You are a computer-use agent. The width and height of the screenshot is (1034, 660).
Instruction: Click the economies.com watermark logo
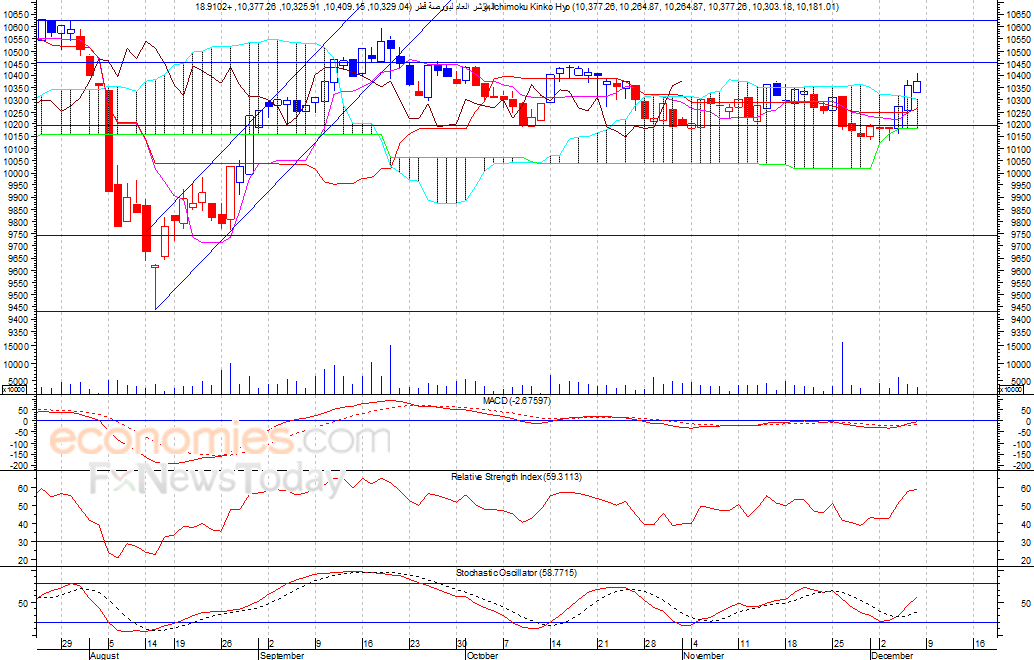tap(220, 439)
